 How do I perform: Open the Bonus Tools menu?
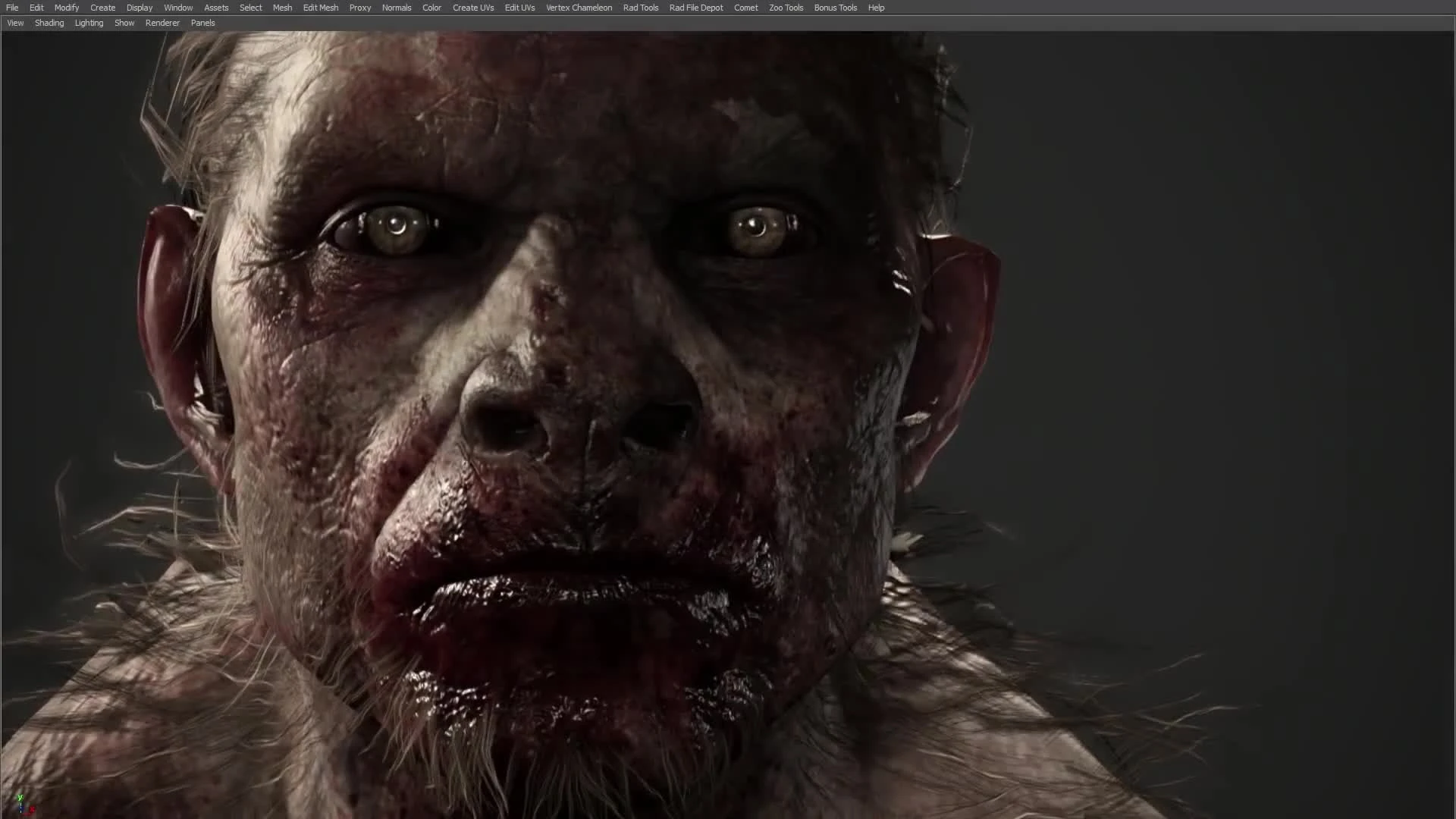pyautogui.click(x=835, y=8)
